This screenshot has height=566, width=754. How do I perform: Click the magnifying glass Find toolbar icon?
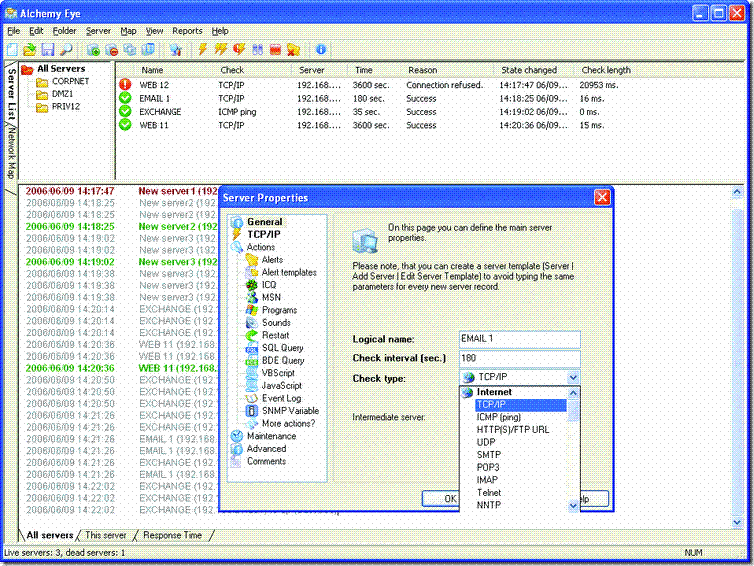[66, 50]
